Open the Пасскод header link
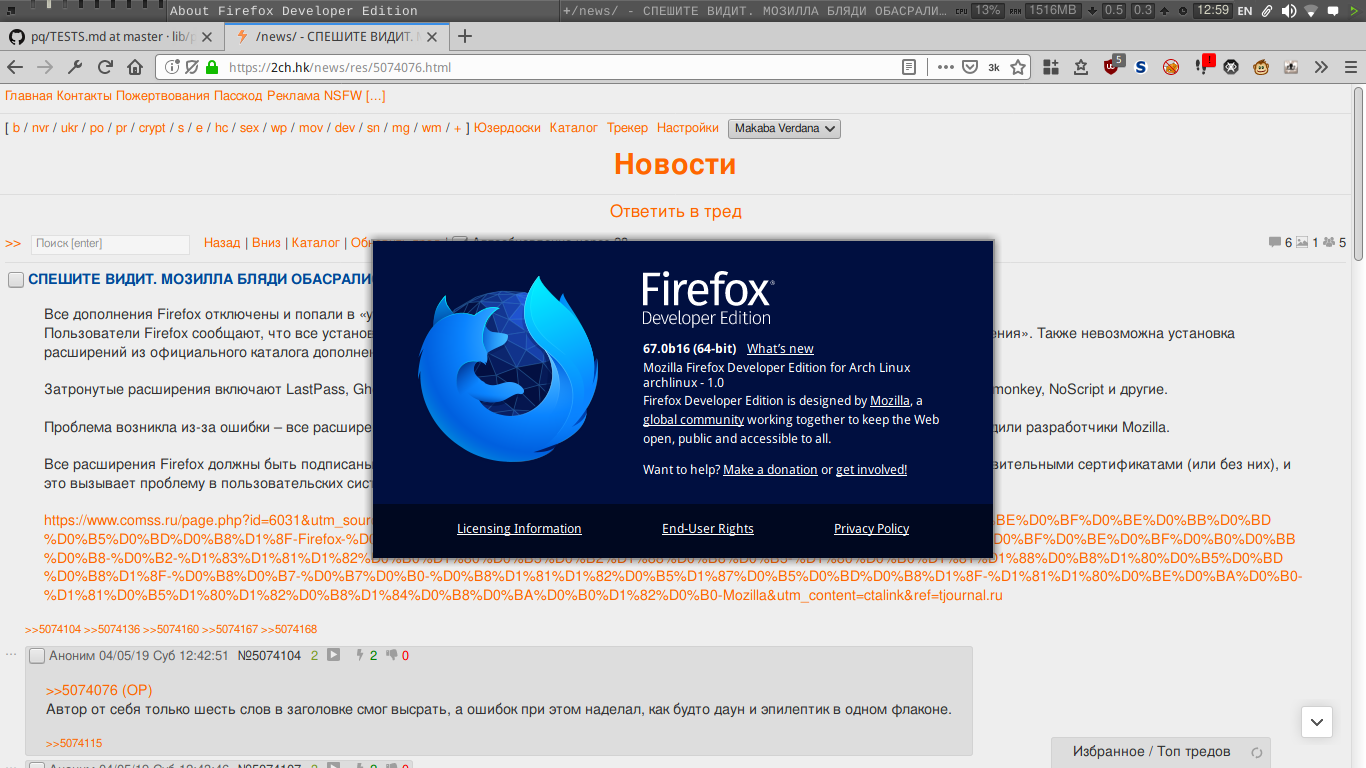This screenshot has height=768, width=1366. (x=238, y=96)
